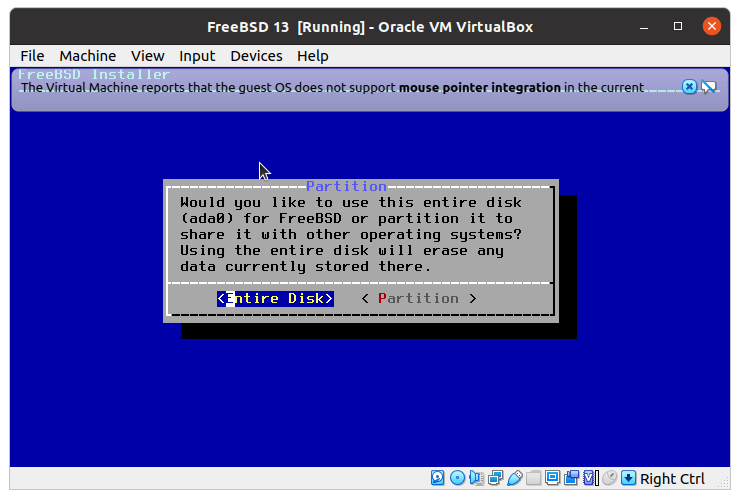Viewport: 740px width, 499px height.
Task: Click the don't-show-again notification icon
Action: [x=708, y=87]
